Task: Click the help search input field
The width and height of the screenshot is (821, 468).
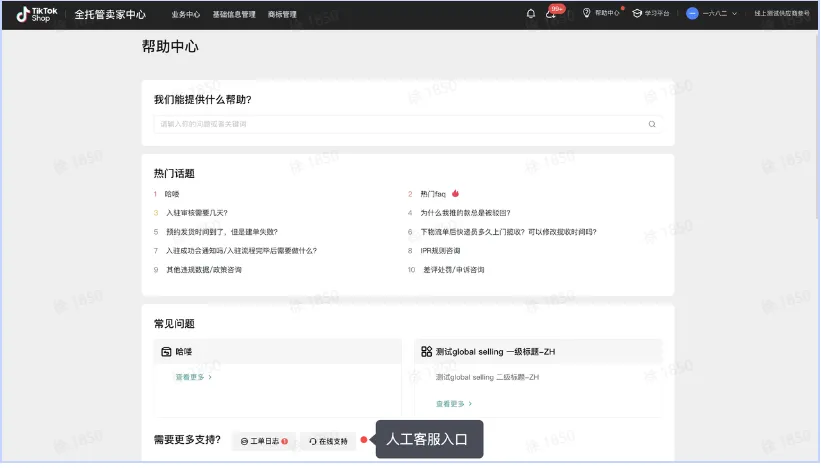Action: tap(407, 124)
